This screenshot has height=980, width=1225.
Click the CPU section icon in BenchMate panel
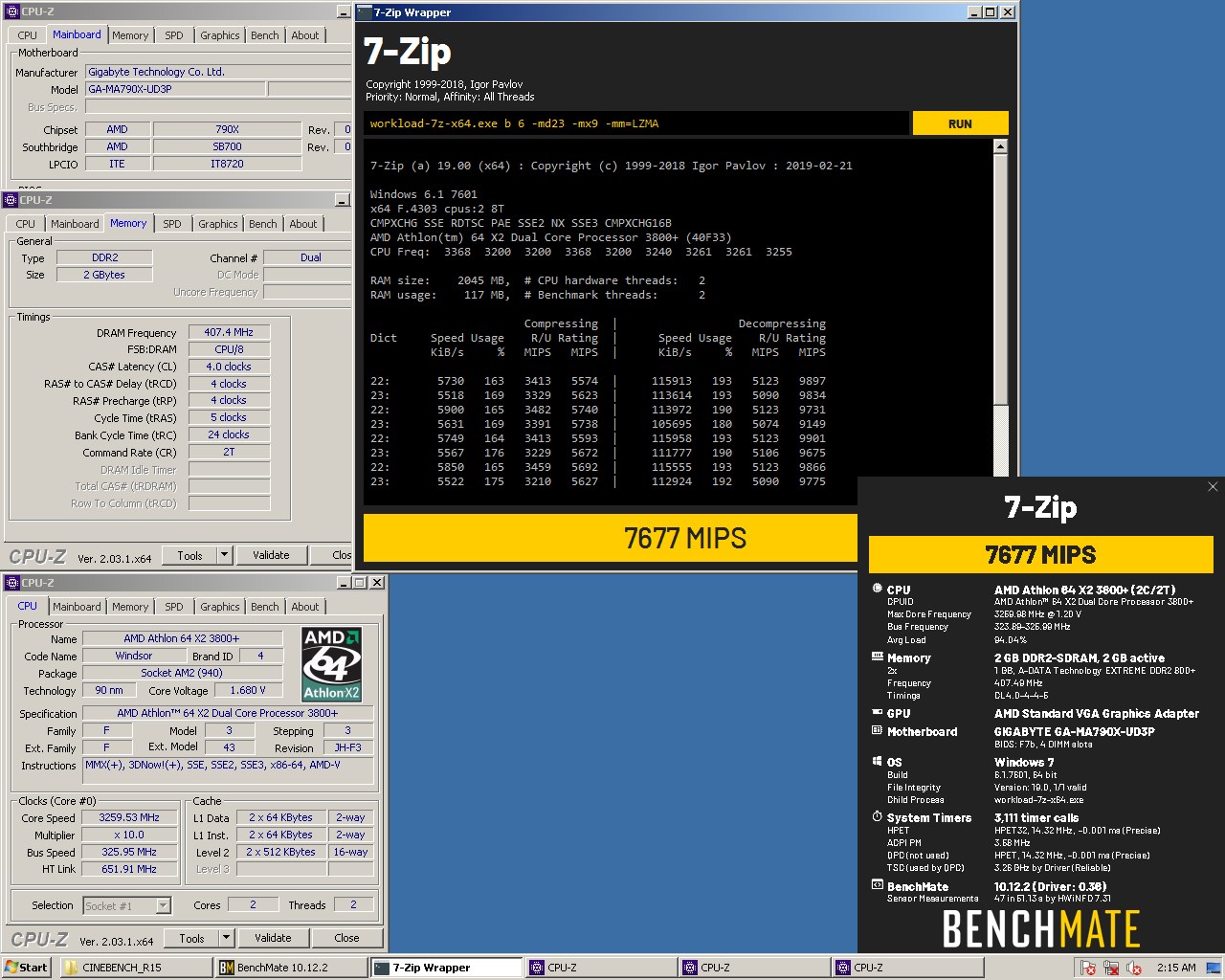(877, 589)
